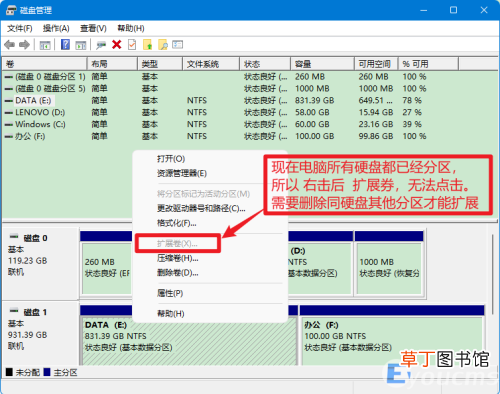This screenshot has width=500, height=394.
Task: Click the show/hide action pane icon
Action: pos(81,45)
